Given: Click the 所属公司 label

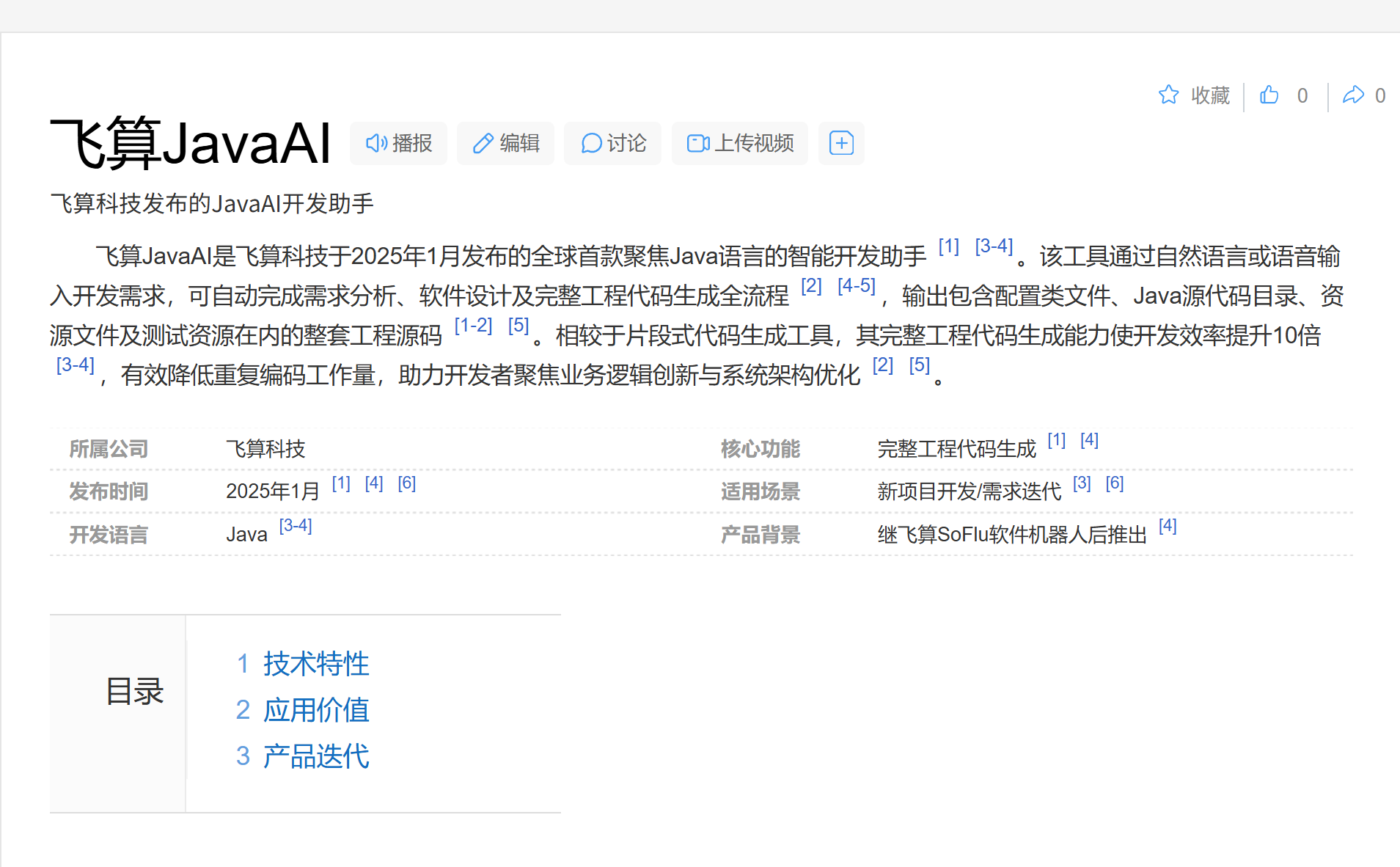Looking at the screenshot, I should [x=109, y=449].
